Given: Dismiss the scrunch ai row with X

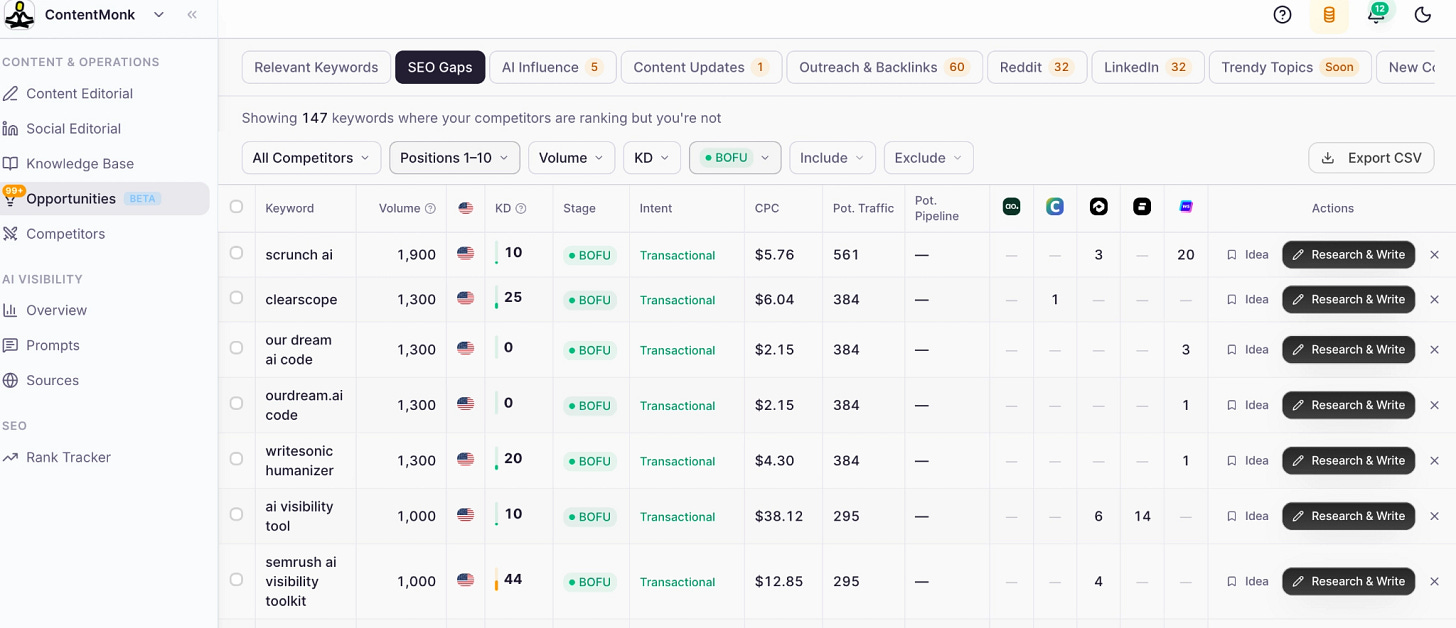Looking at the screenshot, I should click(1434, 255).
